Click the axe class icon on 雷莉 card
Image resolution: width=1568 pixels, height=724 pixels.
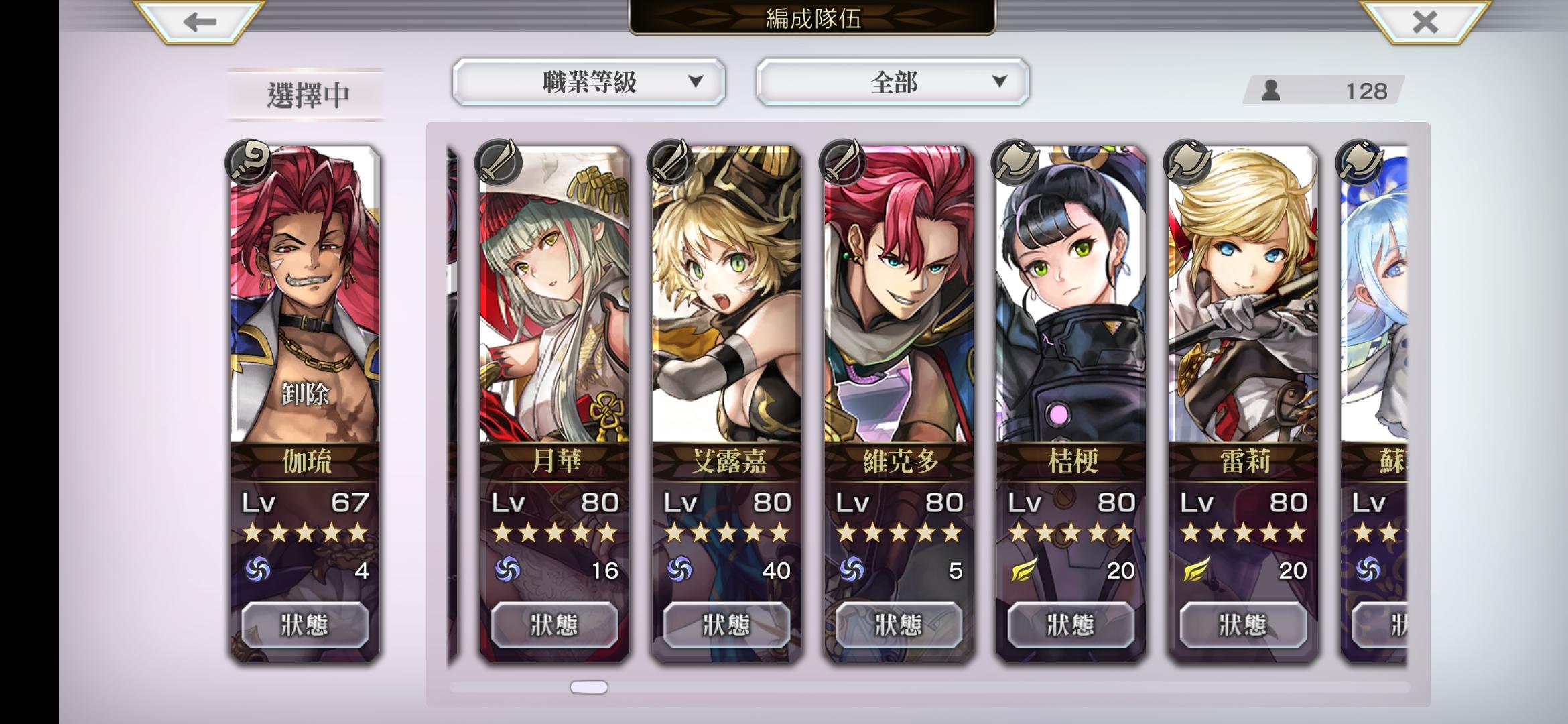click(1187, 162)
